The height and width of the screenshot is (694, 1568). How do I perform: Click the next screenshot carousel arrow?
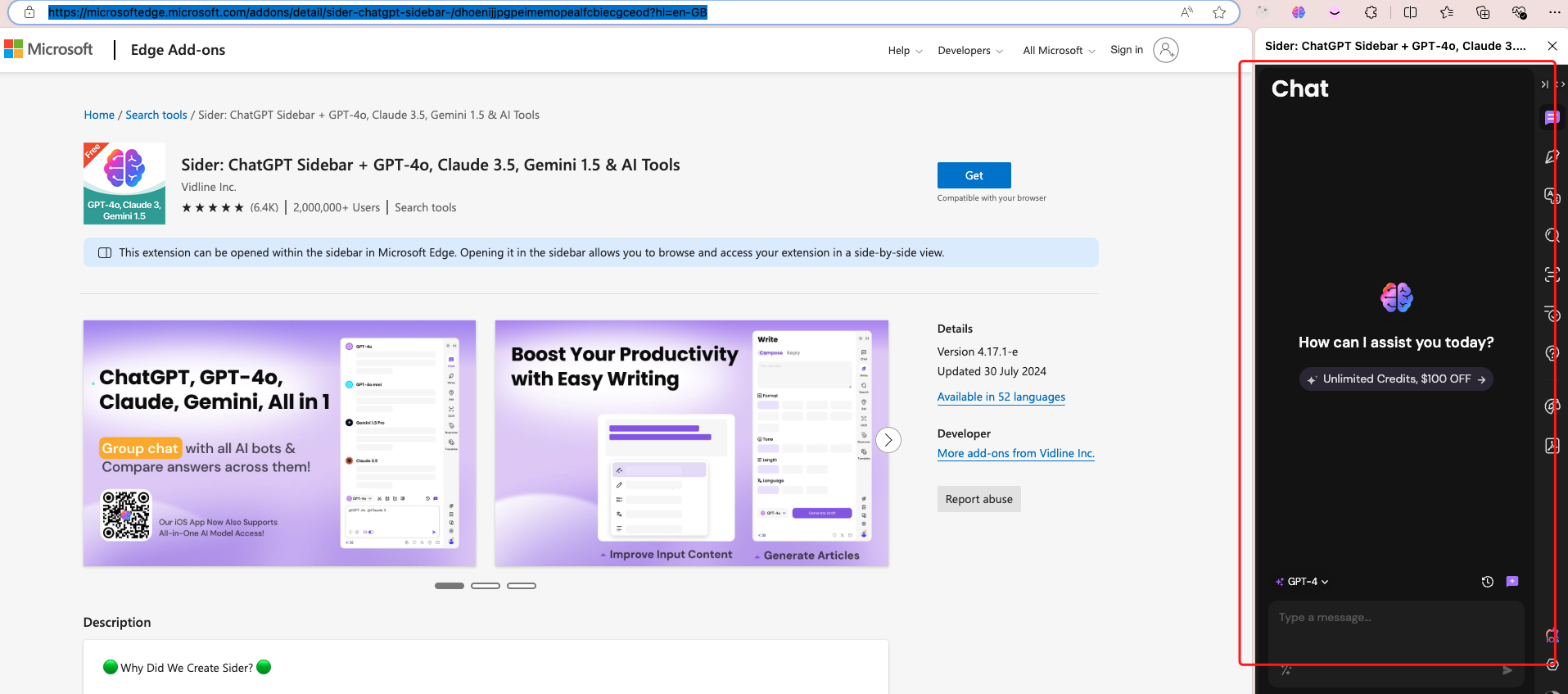coord(888,440)
